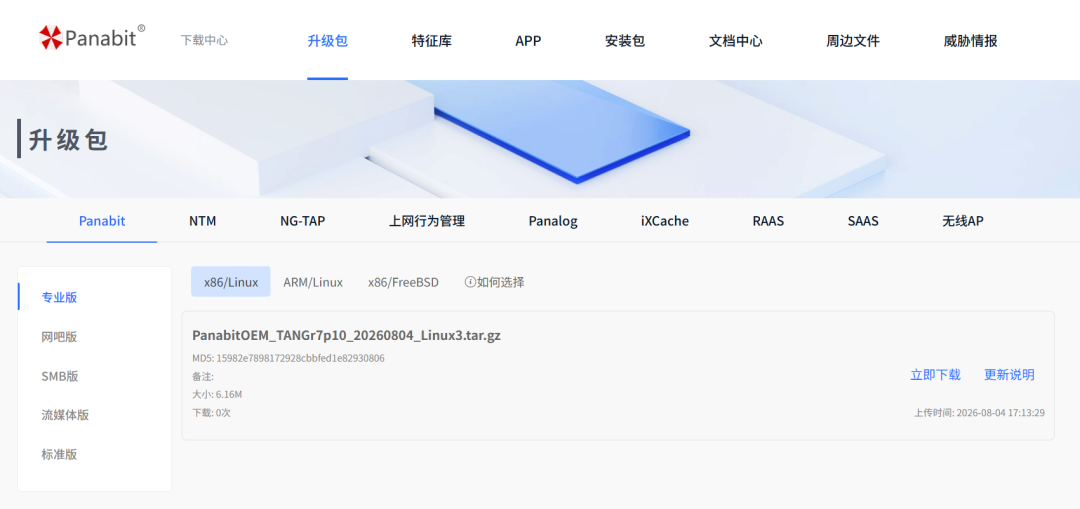Click 立即下载 for the TANGr7p10 package
1080x509 pixels.
coord(935,375)
